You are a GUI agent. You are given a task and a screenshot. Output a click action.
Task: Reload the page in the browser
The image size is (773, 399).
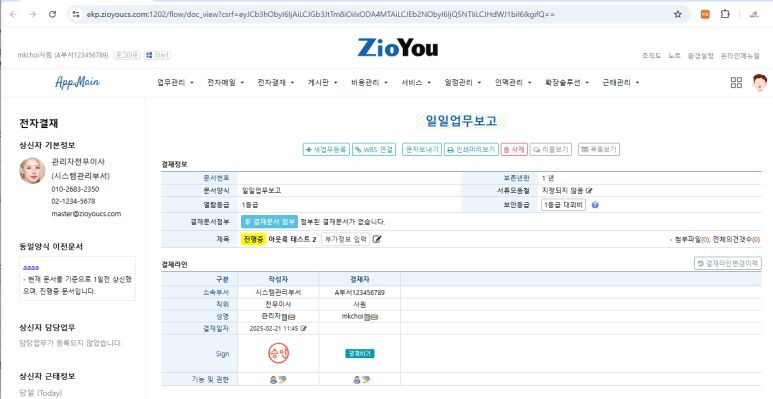(52, 14)
